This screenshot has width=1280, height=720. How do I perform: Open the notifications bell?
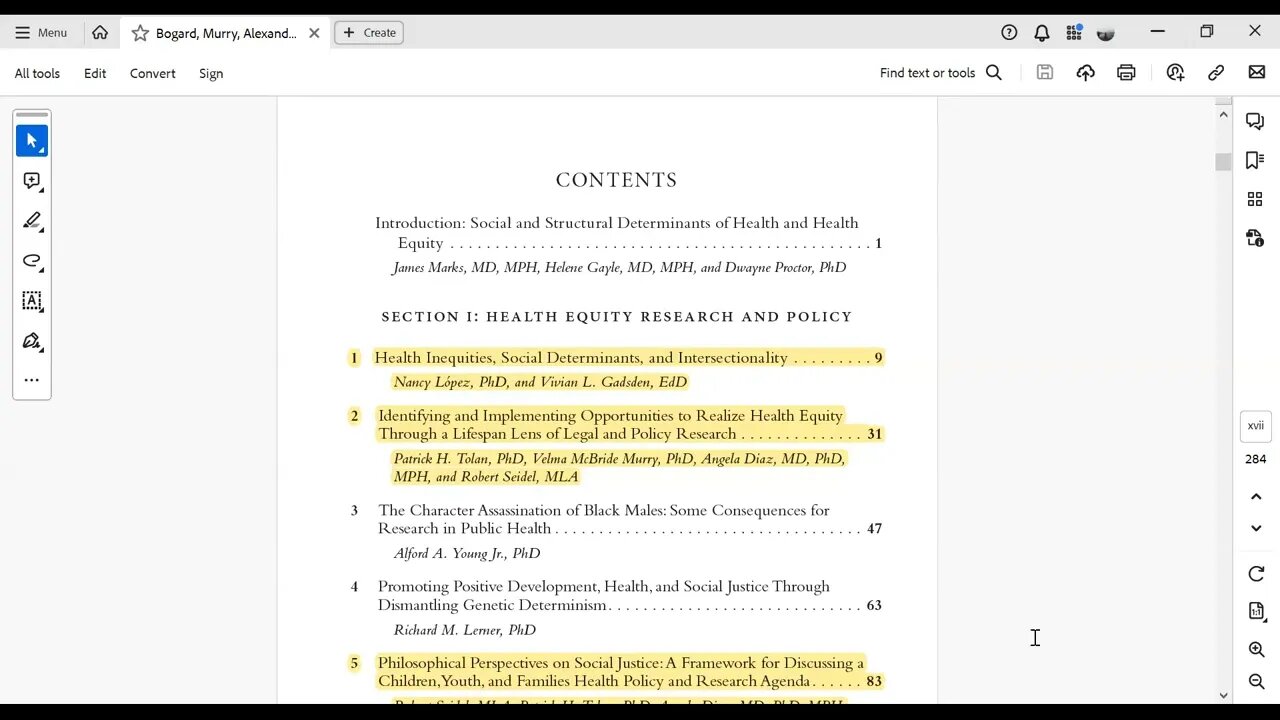tap(1041, 32)
